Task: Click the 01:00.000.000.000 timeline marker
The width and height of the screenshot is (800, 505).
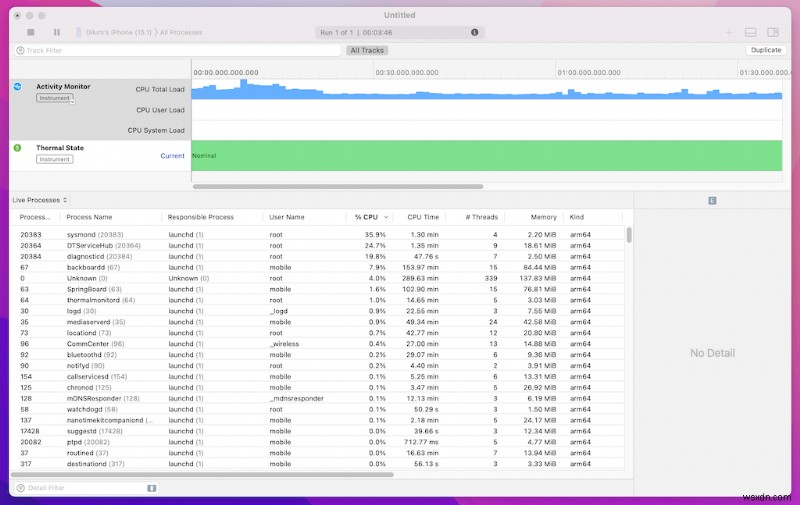Action: tap(589, 72)
